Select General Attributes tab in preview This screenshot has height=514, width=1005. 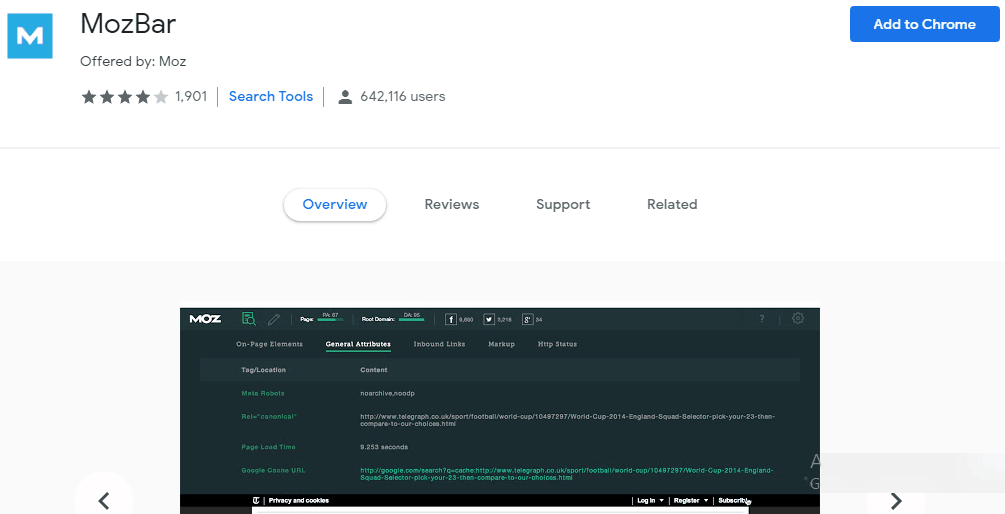pos(358,344)
